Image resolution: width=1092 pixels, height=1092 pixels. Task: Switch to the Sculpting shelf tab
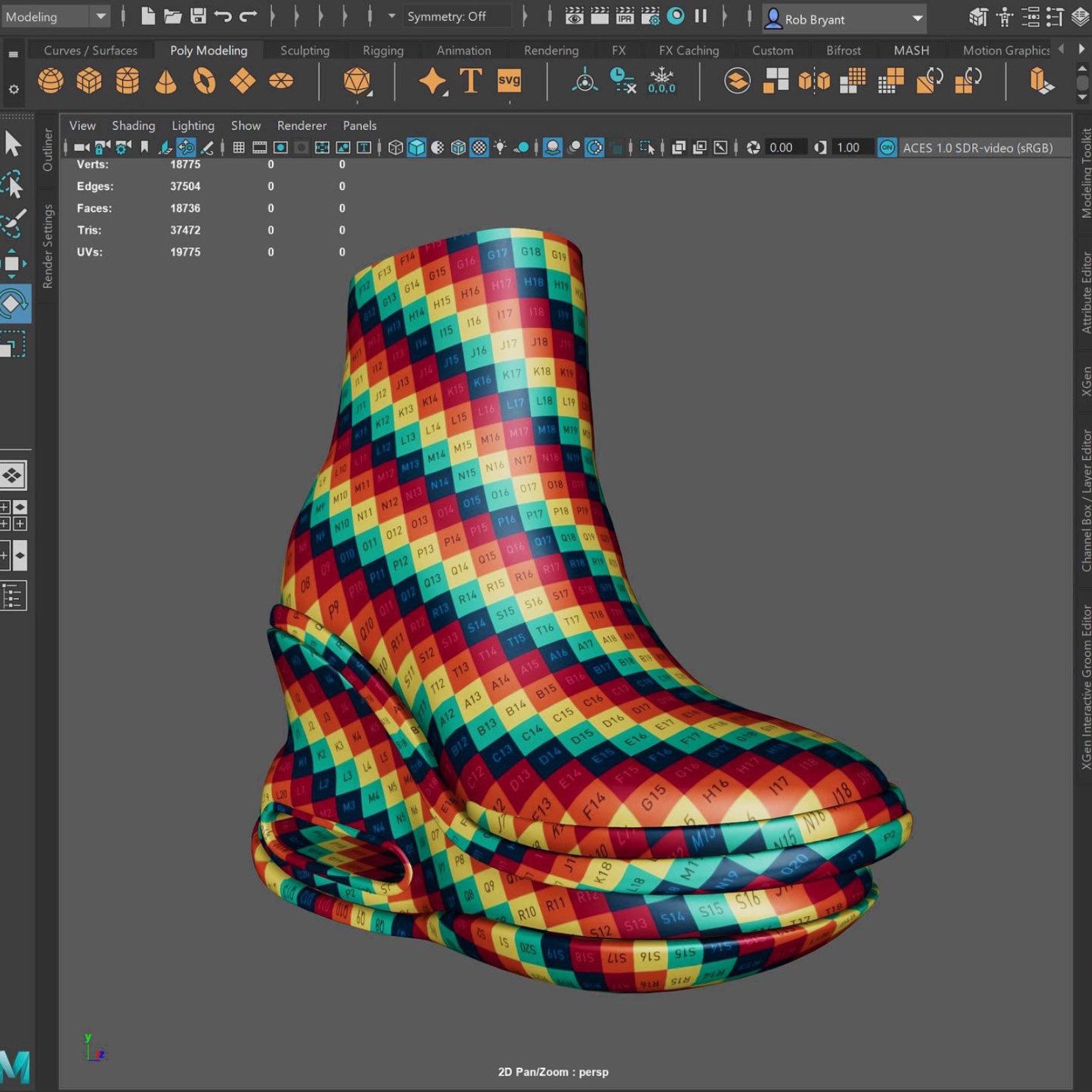coord(304,50)
